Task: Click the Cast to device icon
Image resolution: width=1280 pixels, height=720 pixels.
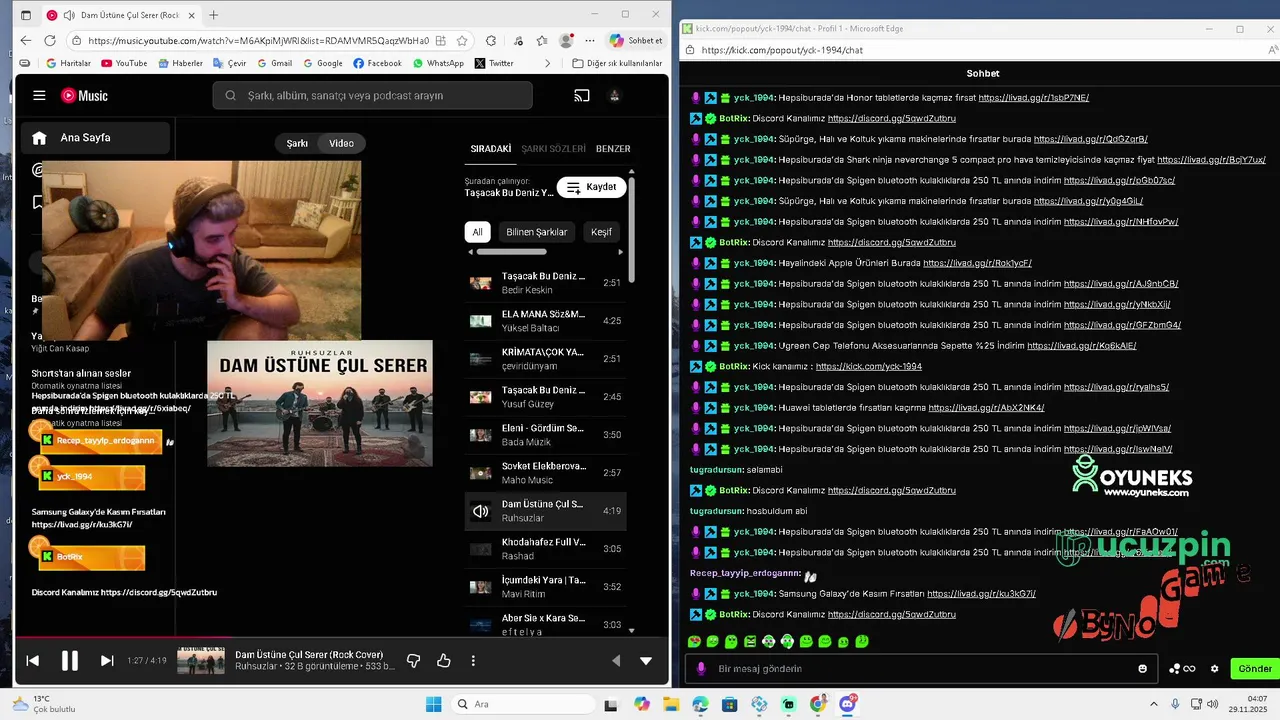Action: (582, 96)
